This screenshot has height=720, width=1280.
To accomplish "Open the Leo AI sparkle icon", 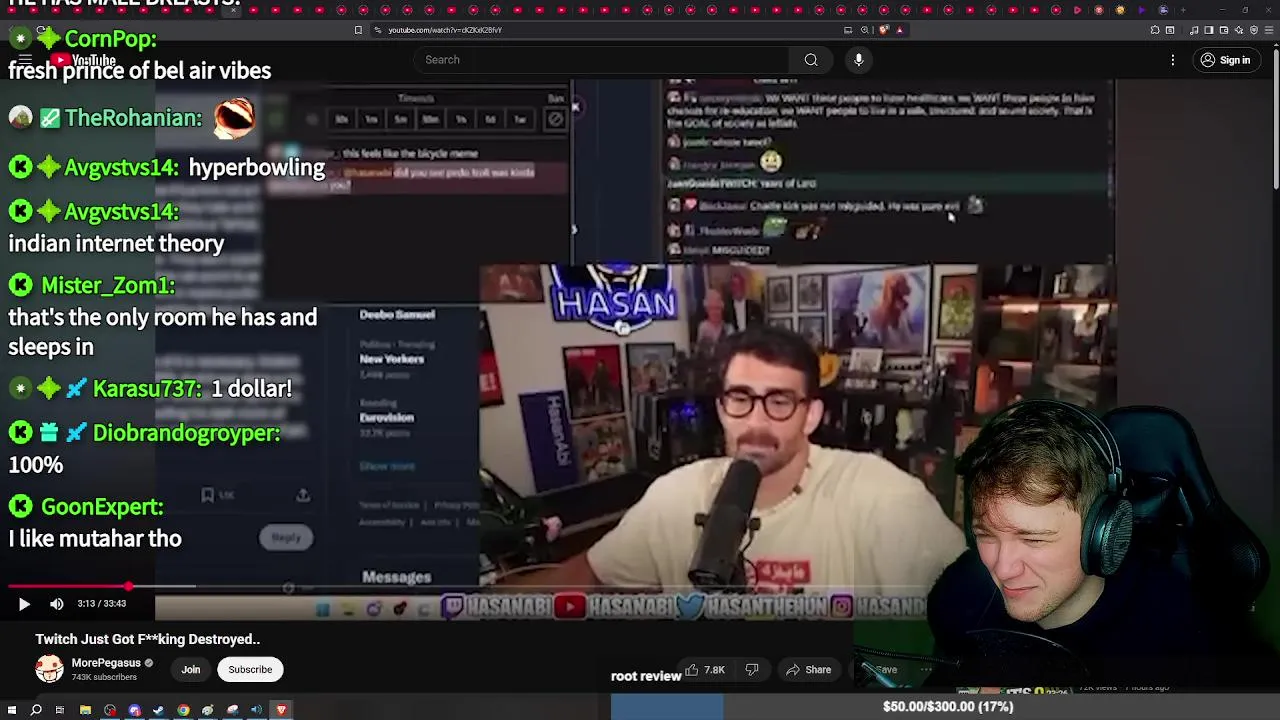I will tap(1239, 30).
